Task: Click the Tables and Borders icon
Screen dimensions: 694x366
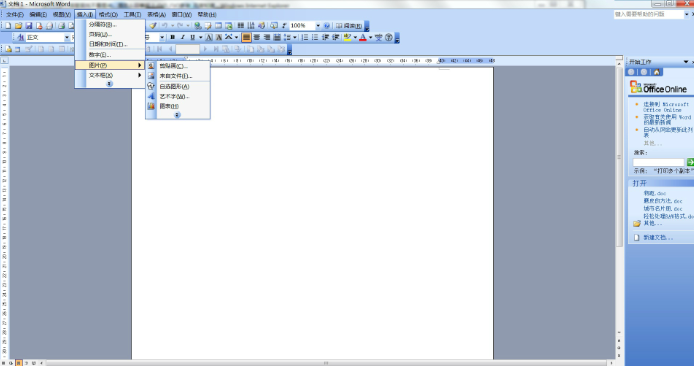Action: coord(208,26)
